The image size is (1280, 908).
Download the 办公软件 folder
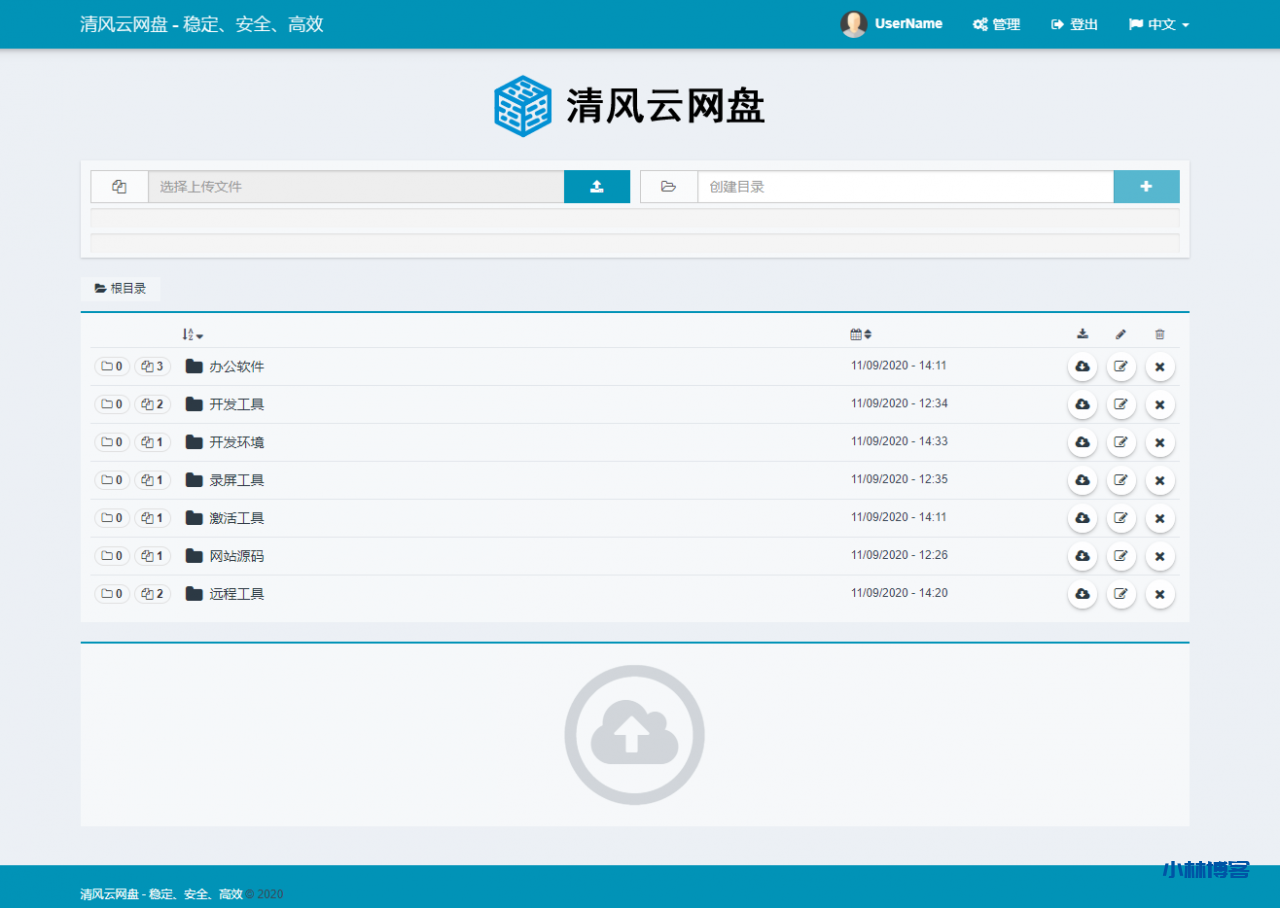tap(1082, 367)
